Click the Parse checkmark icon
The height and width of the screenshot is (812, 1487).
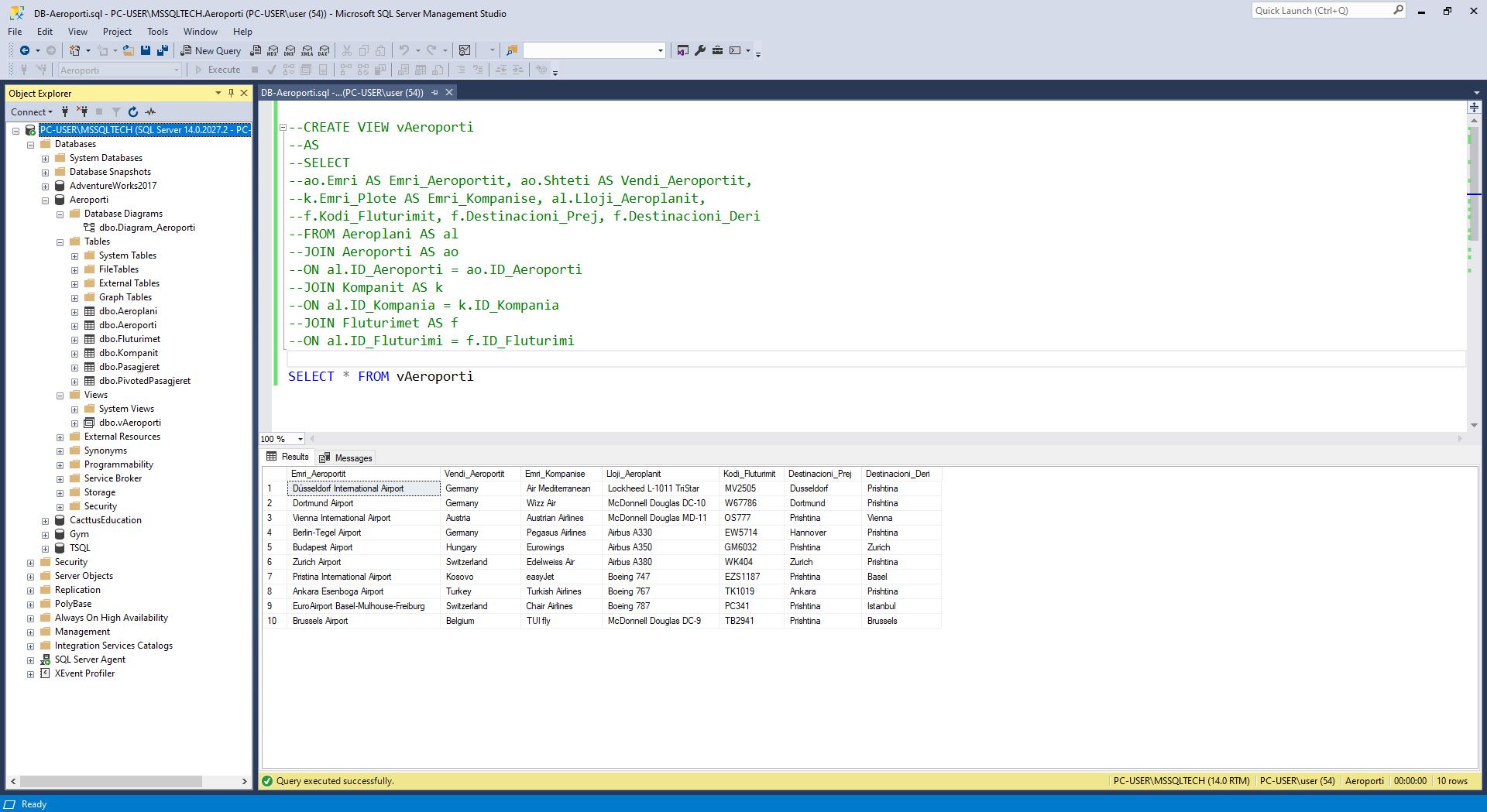click(272, 70)
